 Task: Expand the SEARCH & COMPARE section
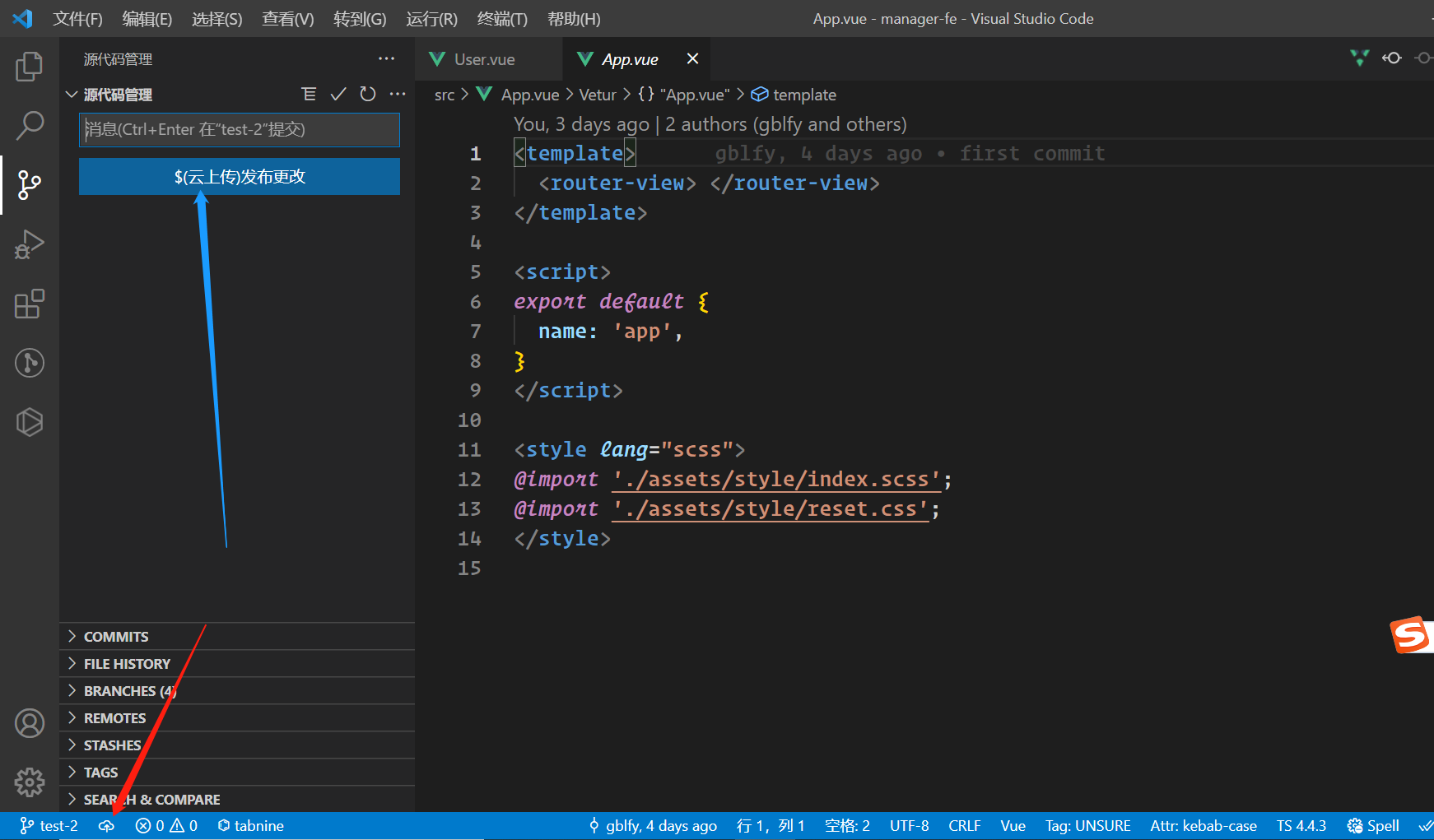click(x=237, y=799)
